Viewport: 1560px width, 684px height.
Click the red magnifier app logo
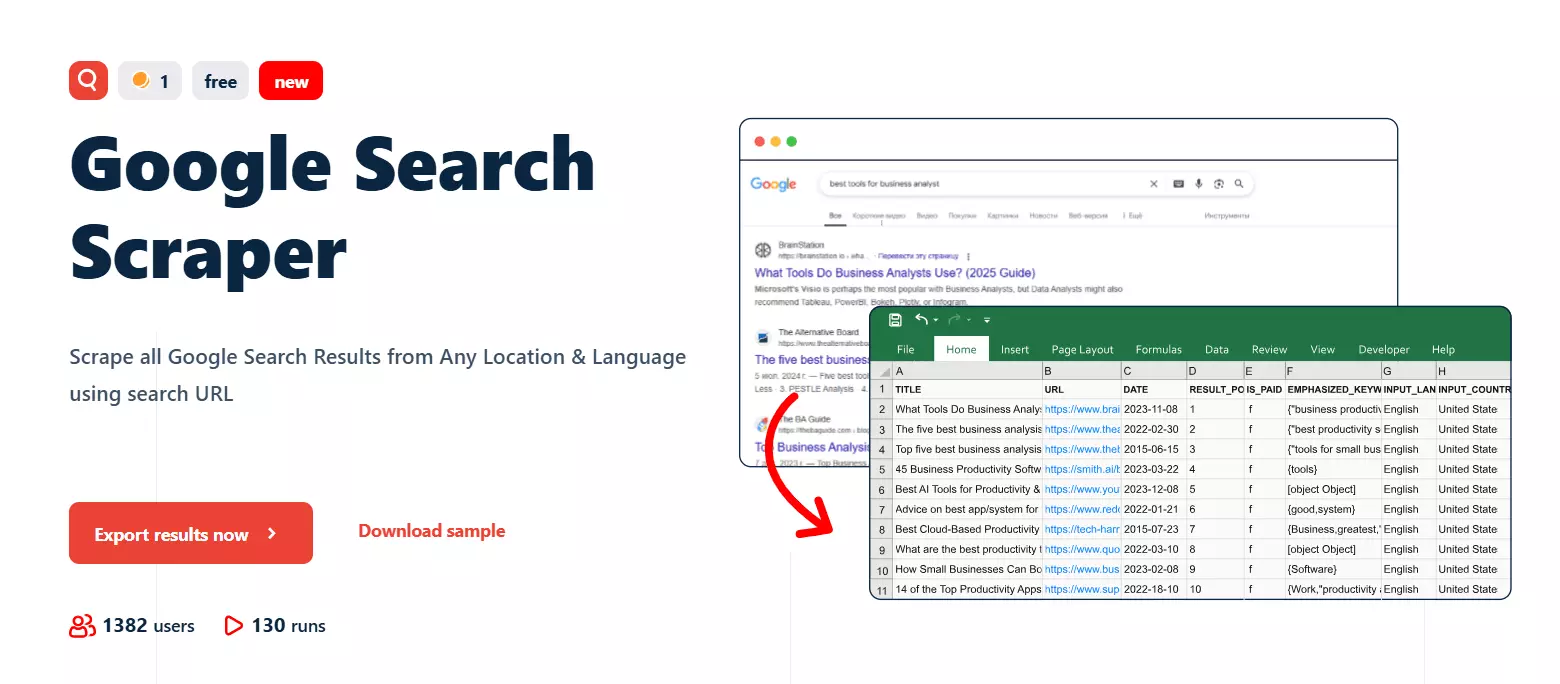click(88, 80)
